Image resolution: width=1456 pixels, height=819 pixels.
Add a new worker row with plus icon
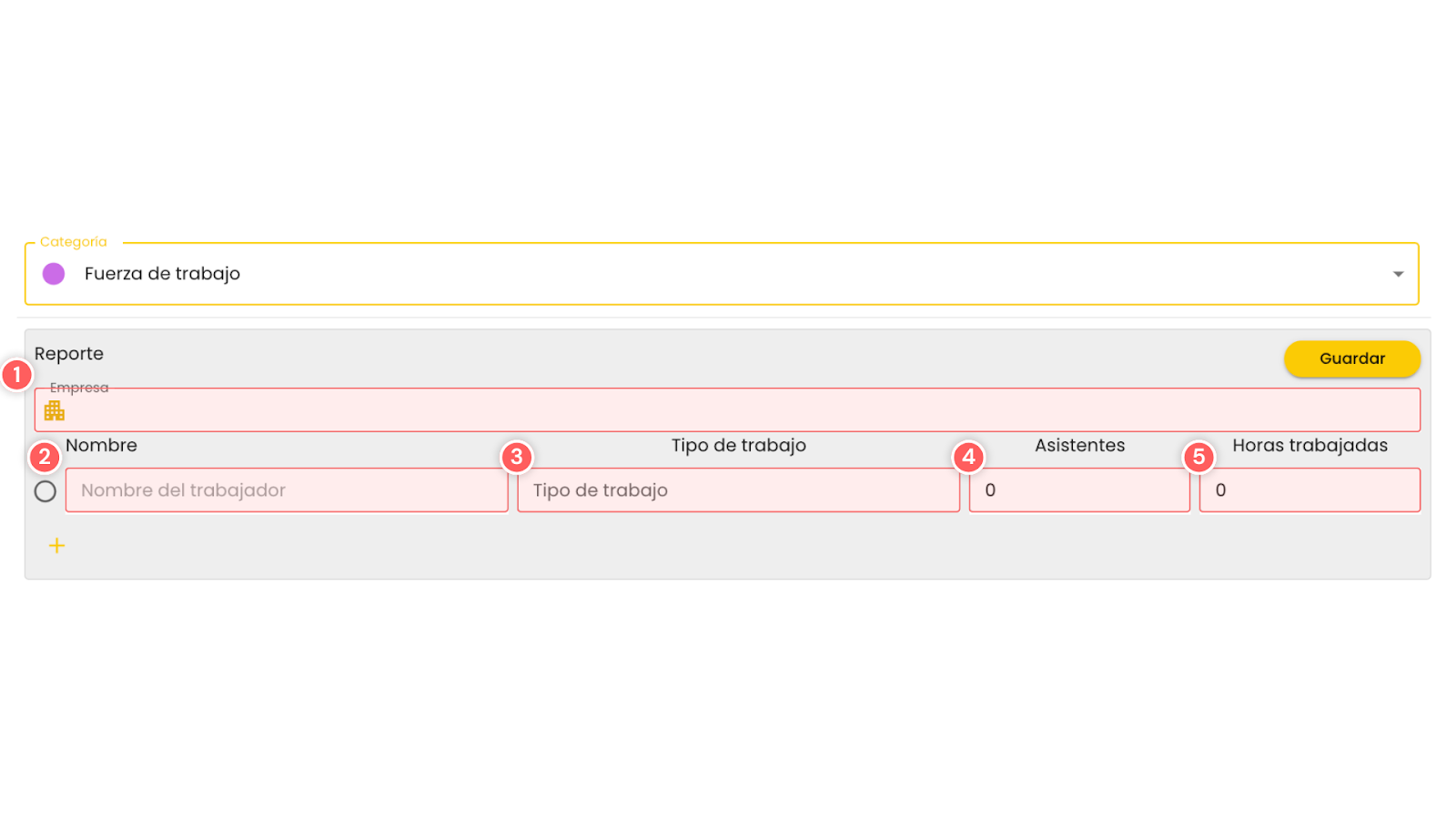click(56, 545)
